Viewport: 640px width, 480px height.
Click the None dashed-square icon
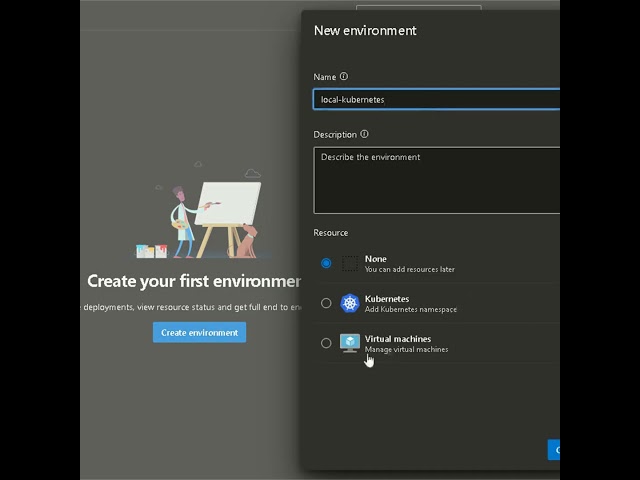pyautogui.click(x=350, y=263)
